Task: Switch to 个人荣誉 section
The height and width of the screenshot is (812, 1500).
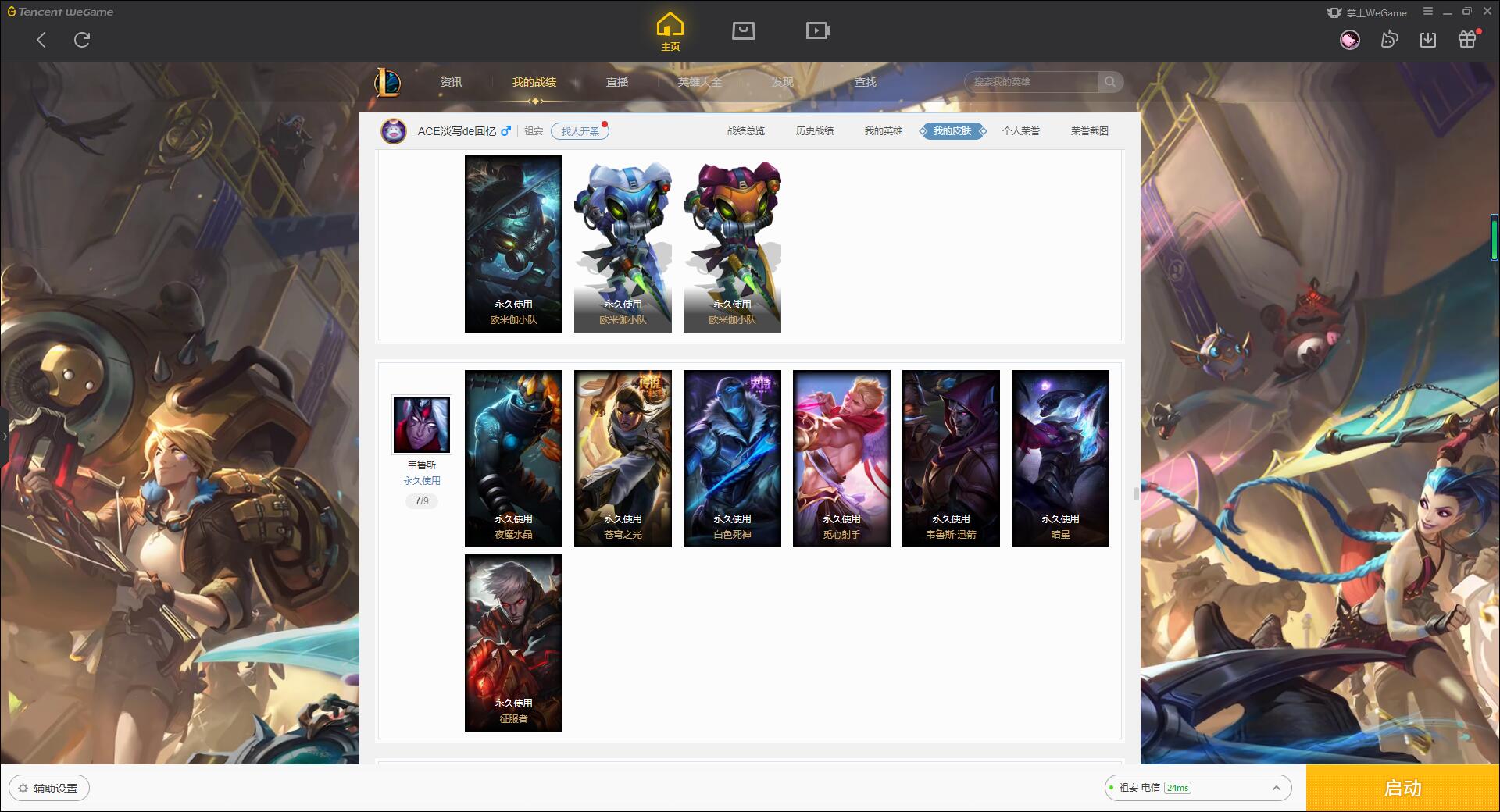Action: 1021,131
